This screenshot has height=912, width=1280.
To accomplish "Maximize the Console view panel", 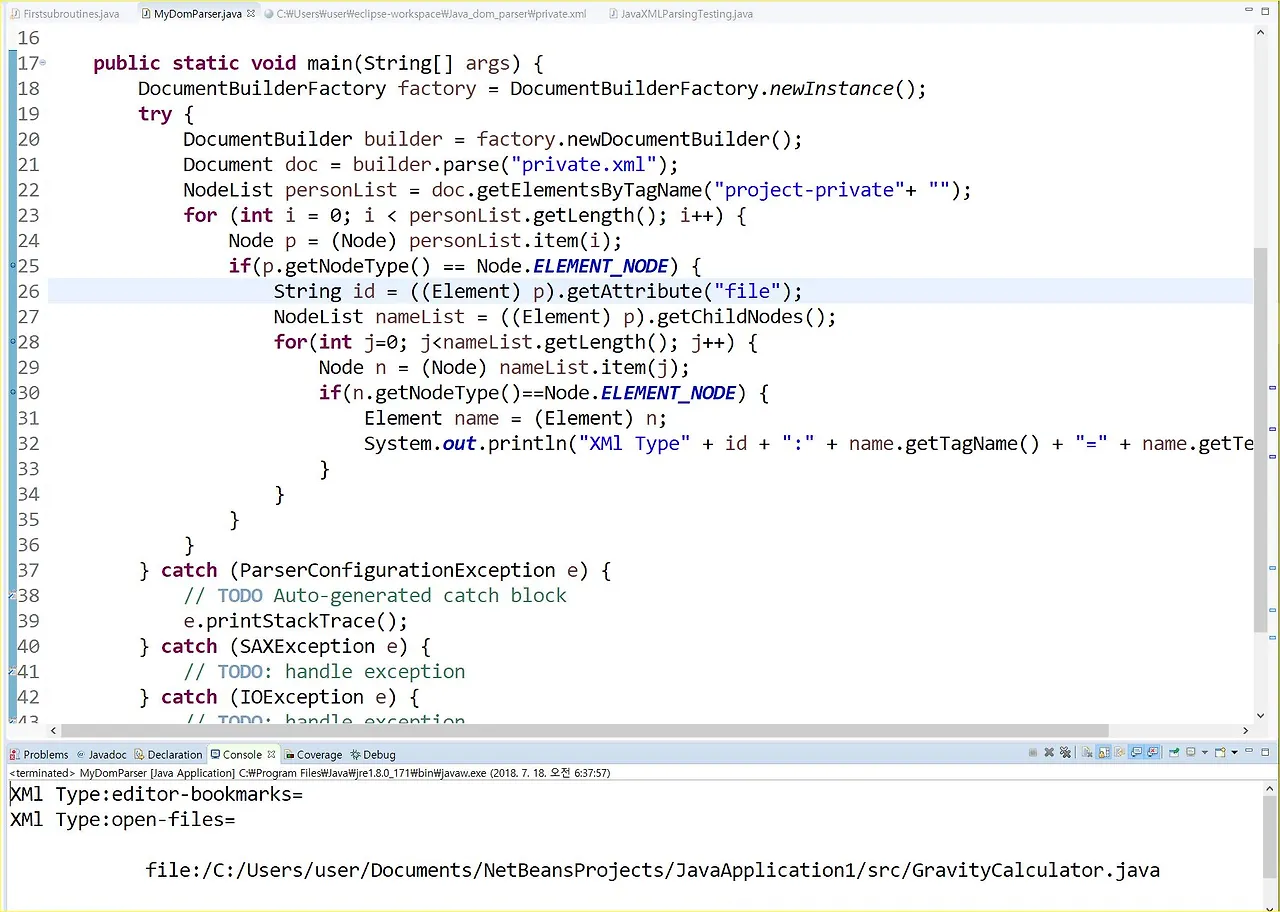I will 1265,752.
